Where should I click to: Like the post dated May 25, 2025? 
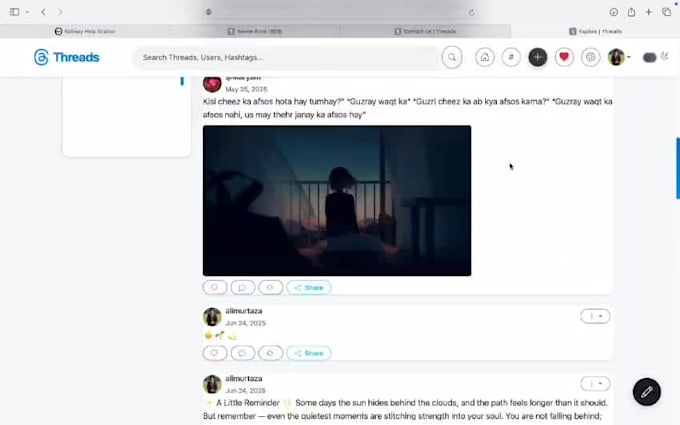(x=215, y=288)
